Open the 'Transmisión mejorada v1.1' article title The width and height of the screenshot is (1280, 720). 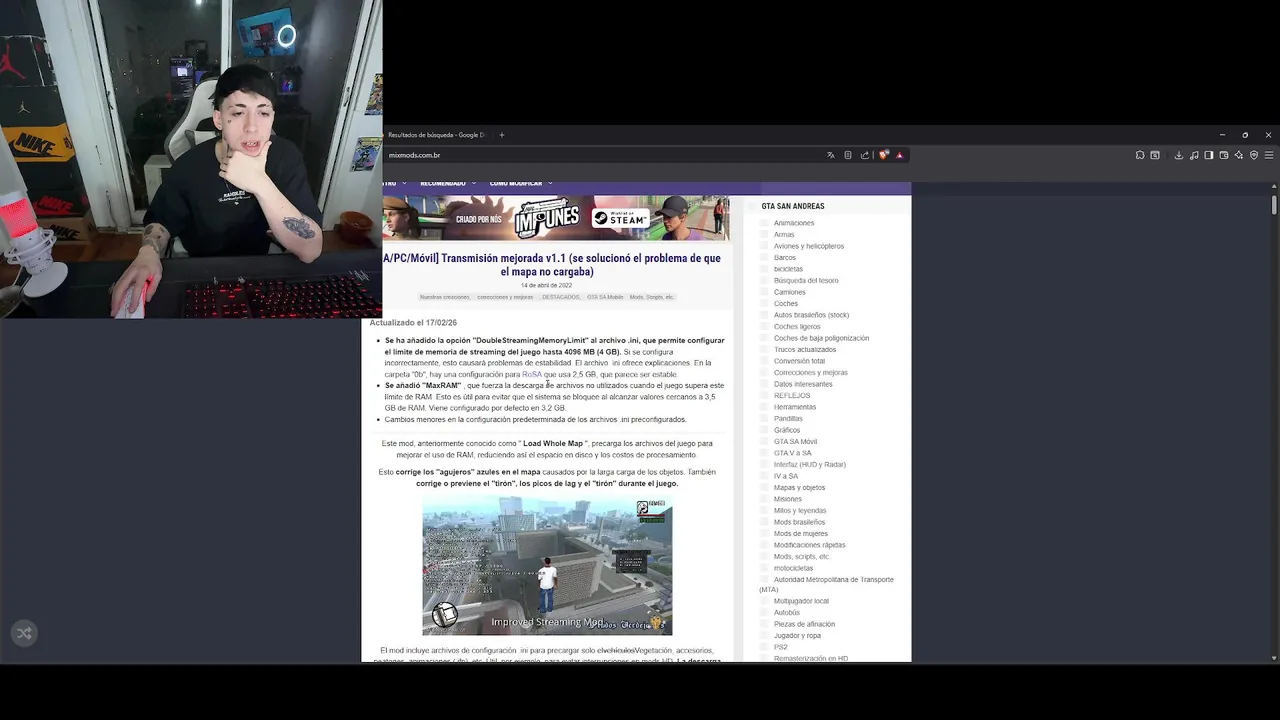point(553,265)
